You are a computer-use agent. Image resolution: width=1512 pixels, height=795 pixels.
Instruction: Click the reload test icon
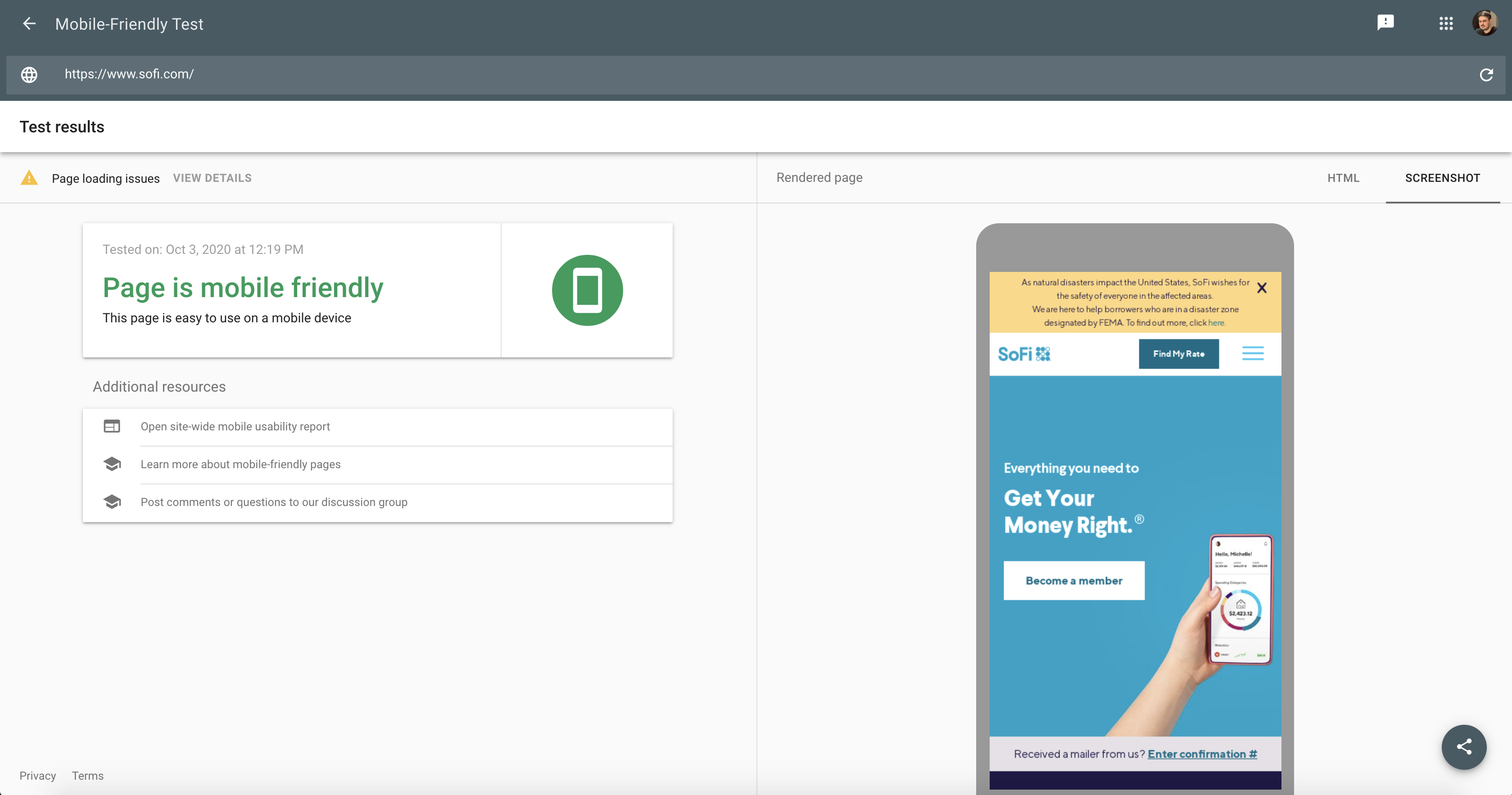pyautogui.click(x=1486, y=75)
